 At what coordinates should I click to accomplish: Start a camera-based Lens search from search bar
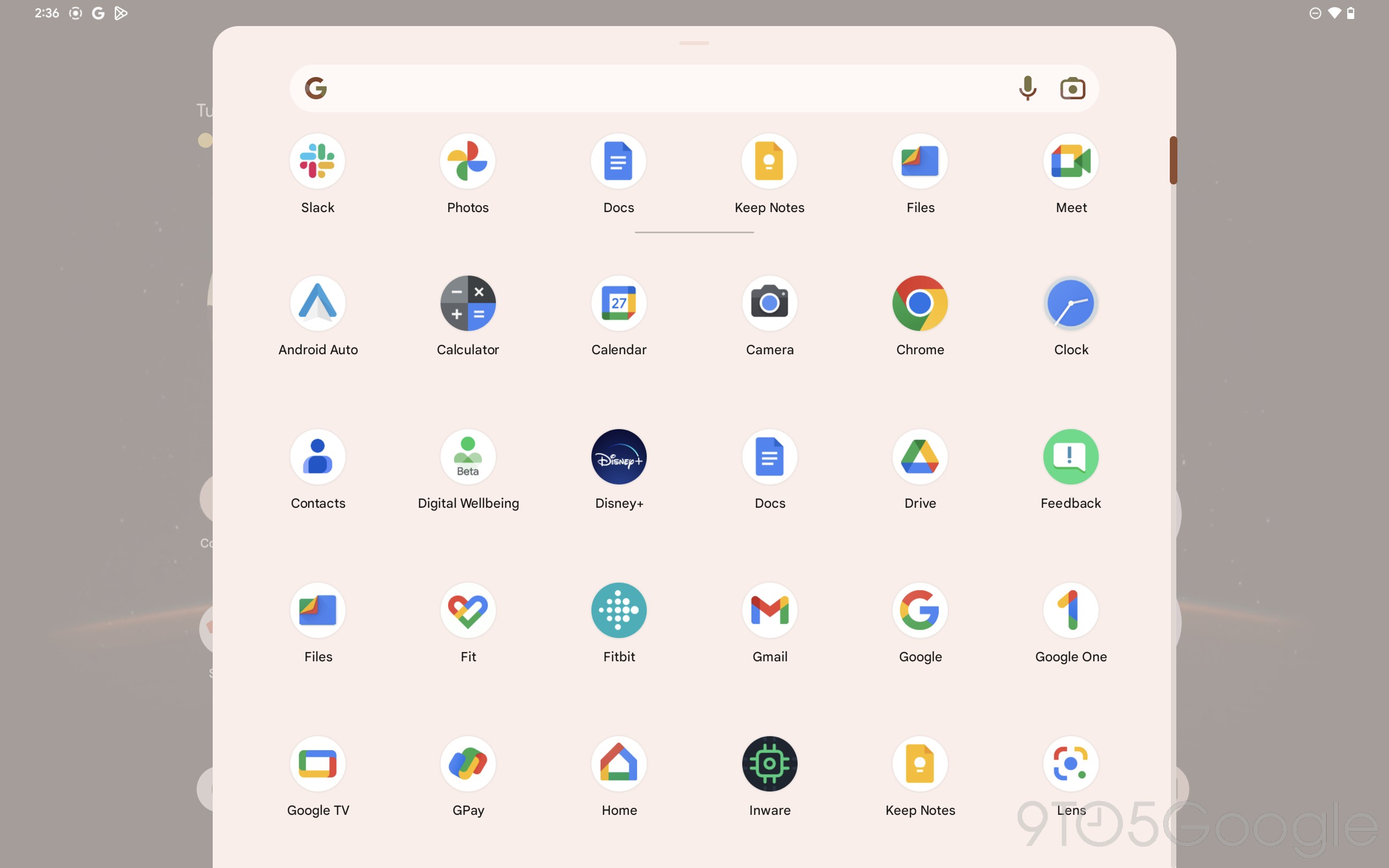1073,88
